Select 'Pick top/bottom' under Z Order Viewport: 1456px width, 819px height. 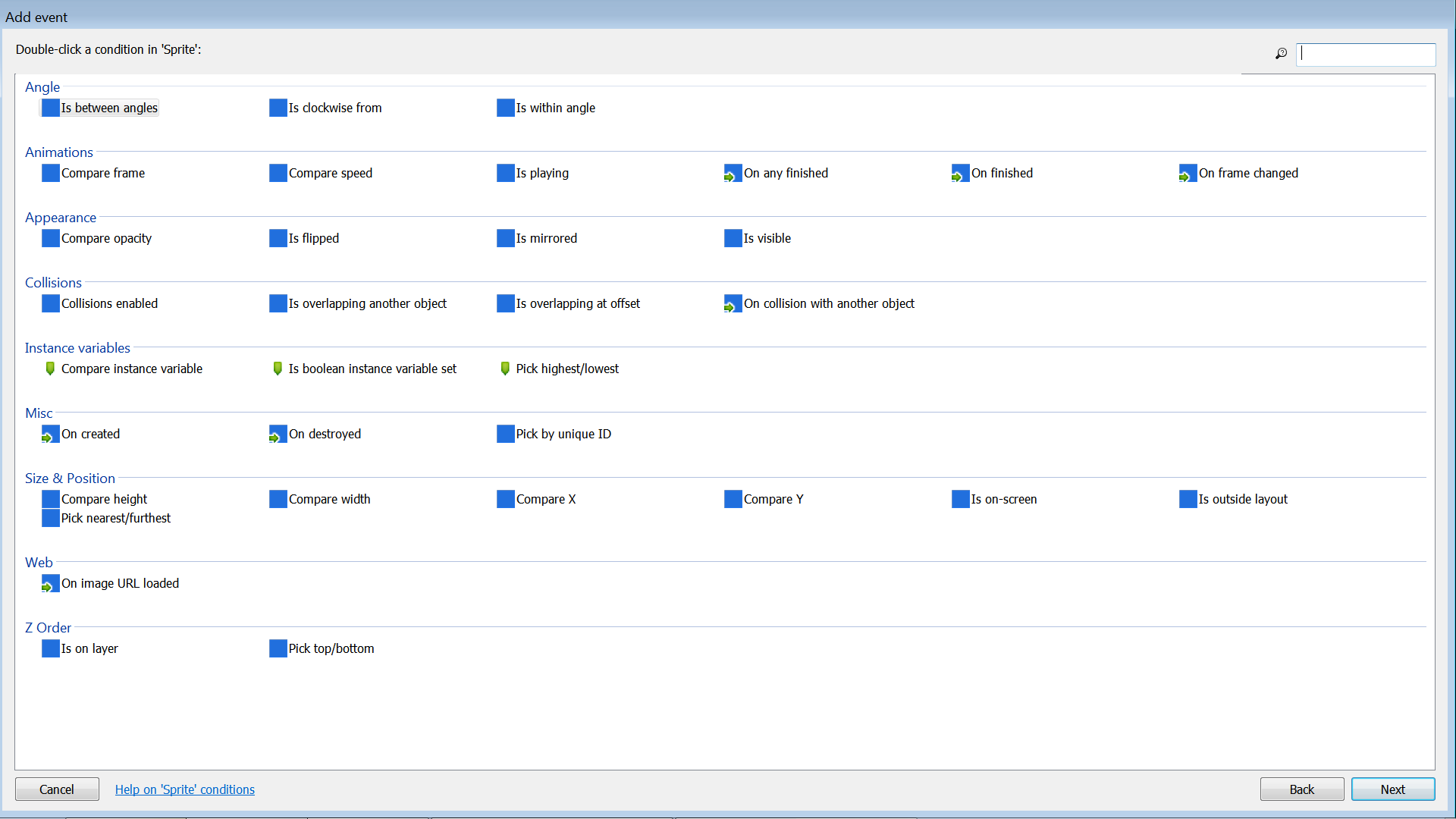[x=331, y=649]
